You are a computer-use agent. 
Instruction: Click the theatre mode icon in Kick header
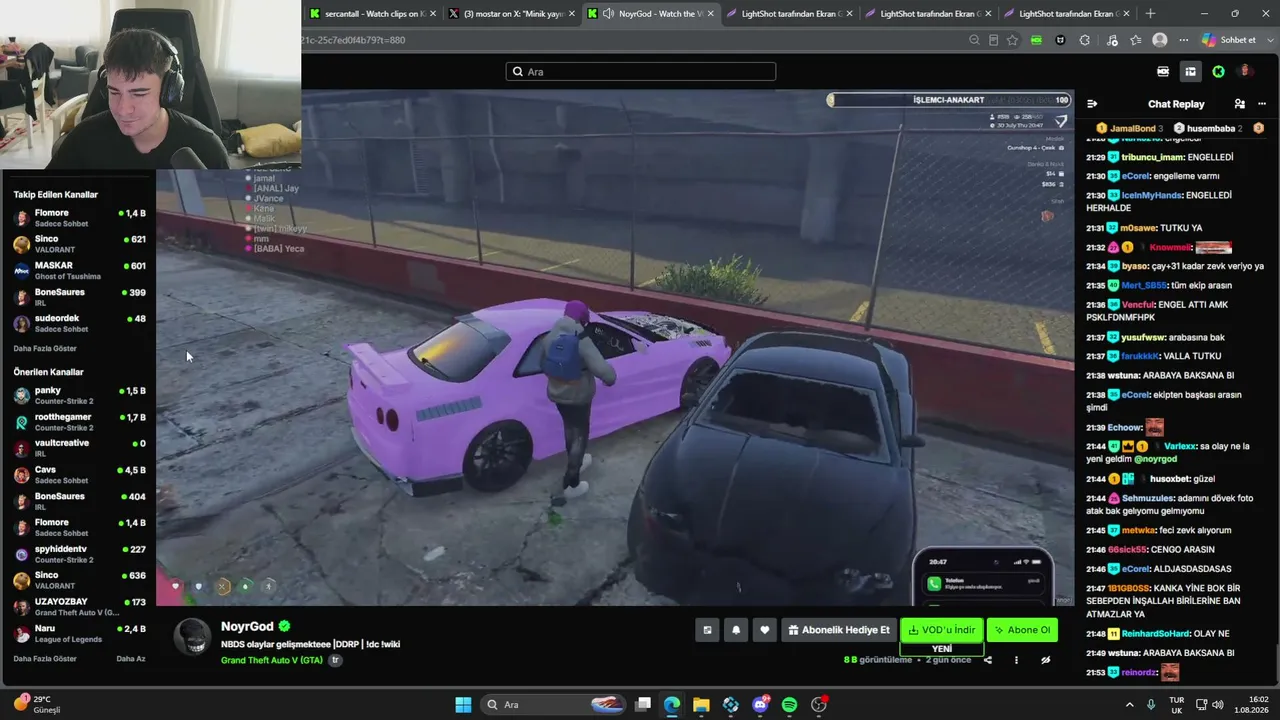coord(1163,72)
